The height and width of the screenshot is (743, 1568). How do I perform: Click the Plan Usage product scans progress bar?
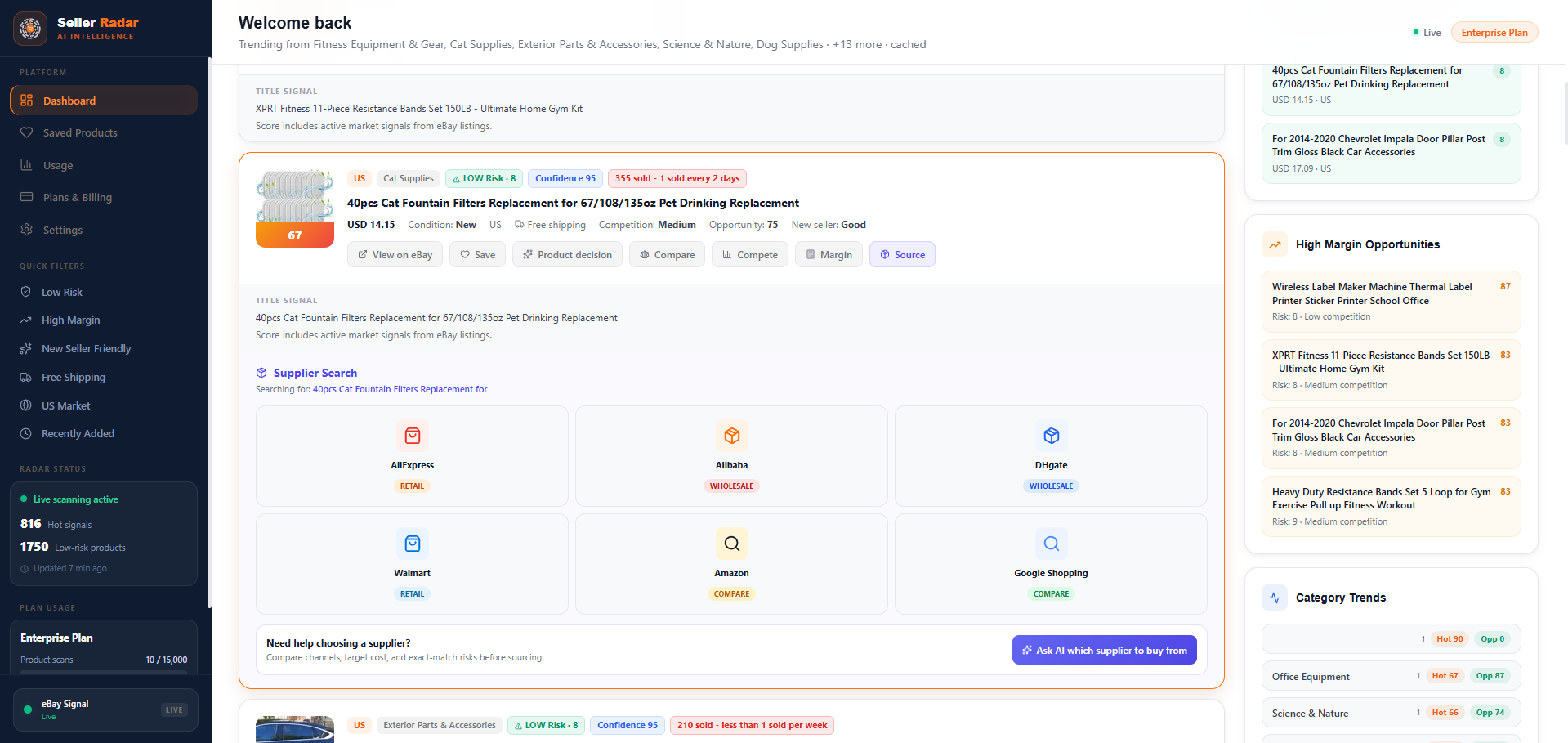[104, 672]
